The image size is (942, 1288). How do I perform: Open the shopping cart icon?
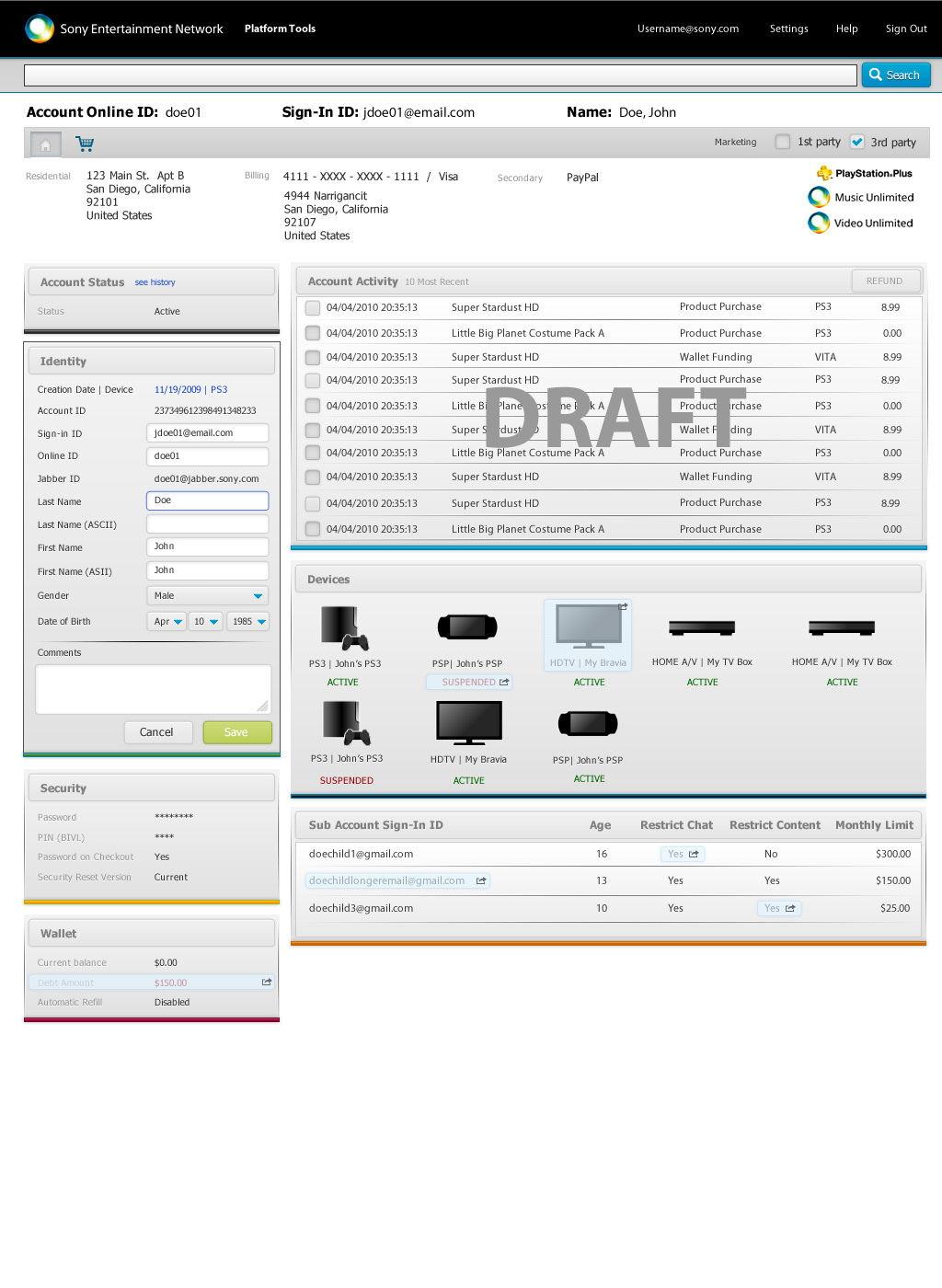pyautogui.click(x=85, y=144)
